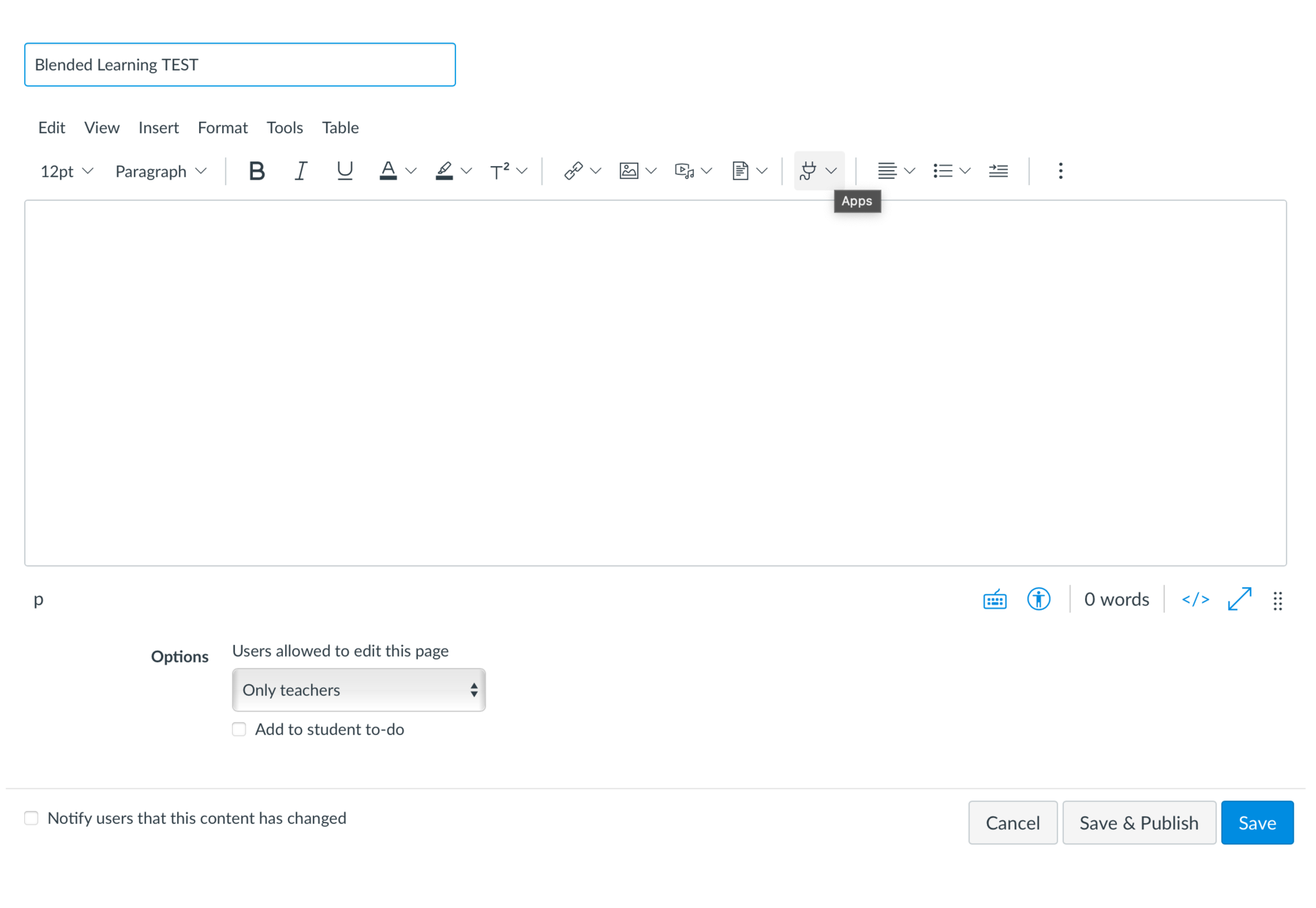
Task: Open the accessibility checker
Action: point(1038,599)
